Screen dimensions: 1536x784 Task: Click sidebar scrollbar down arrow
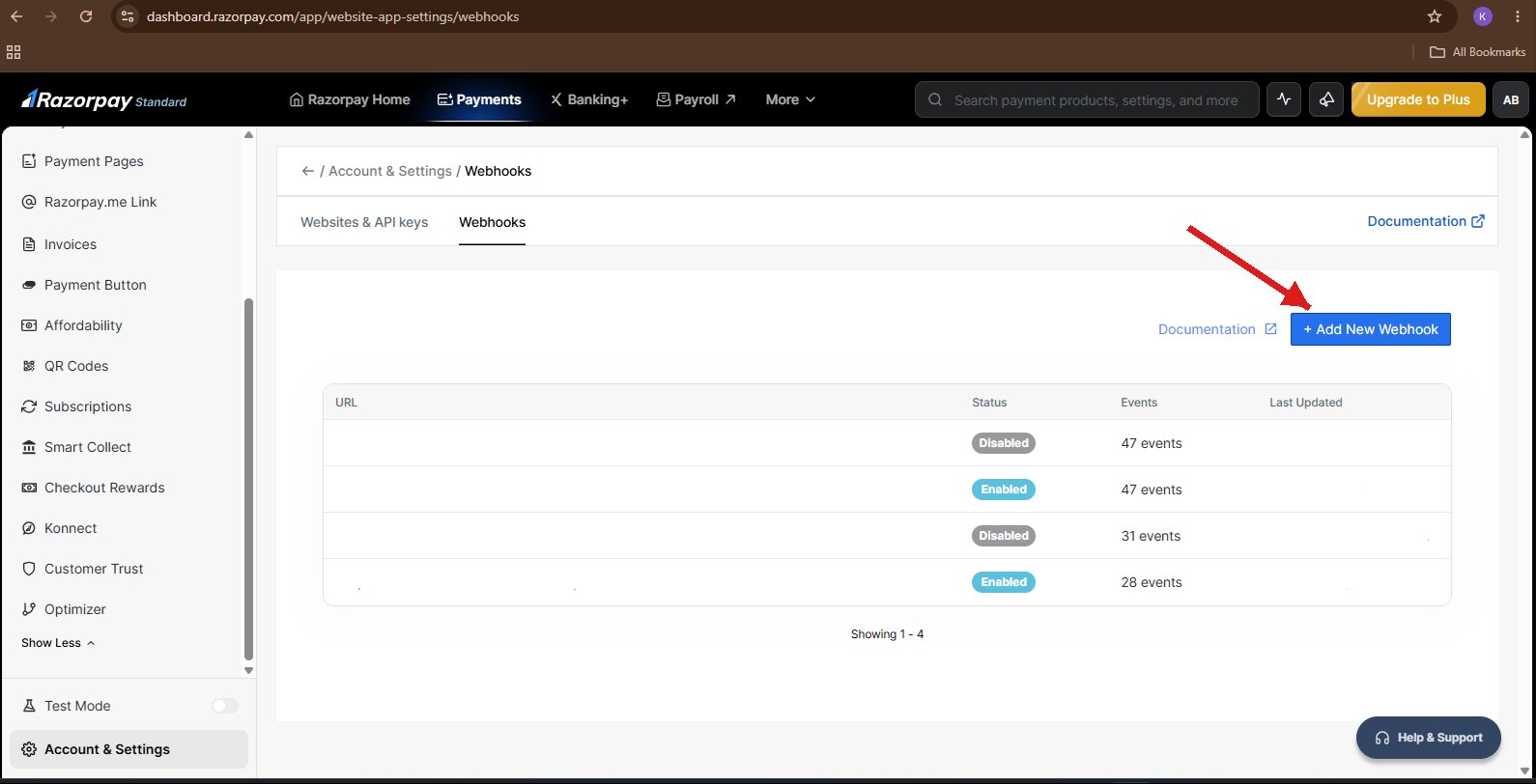click(248, 670)
